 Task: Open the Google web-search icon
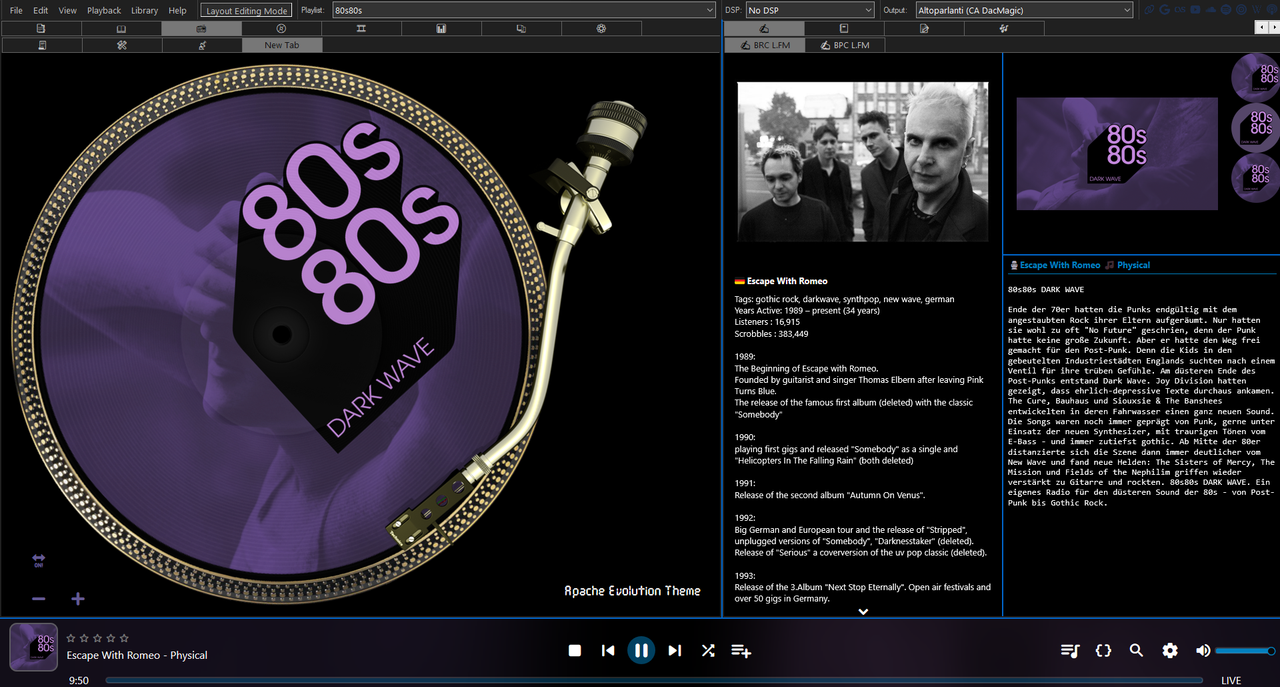[1164, 10]
